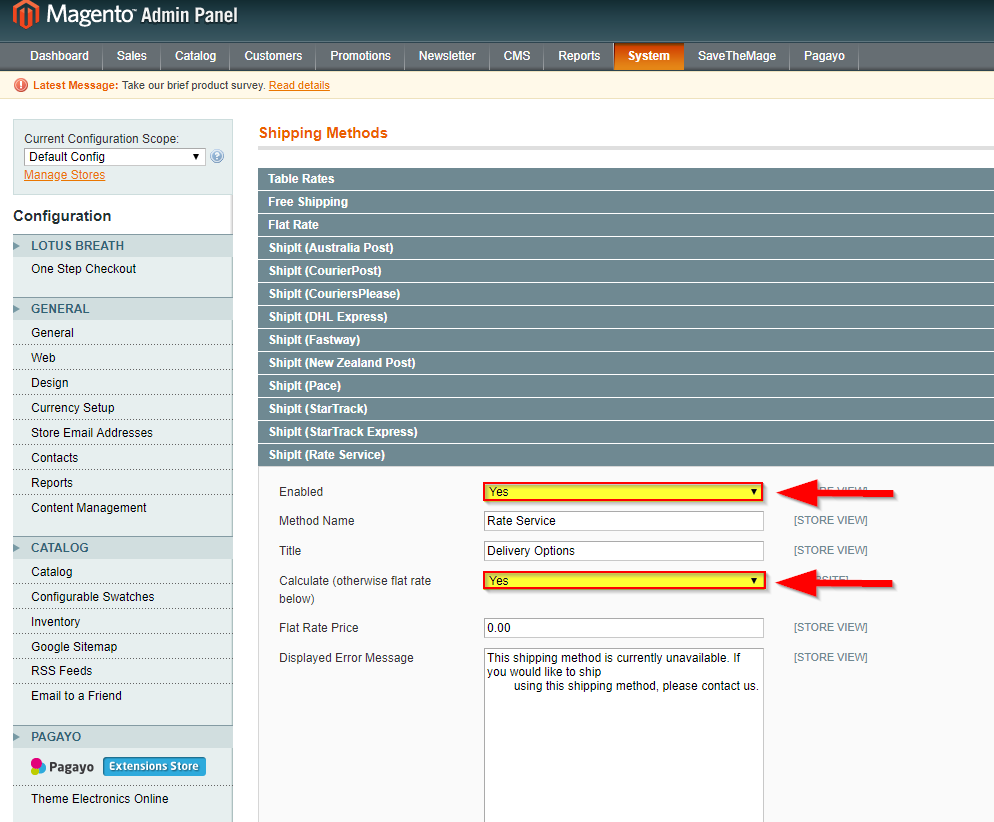Click the Flat Rate Price field

pos(623,628)
